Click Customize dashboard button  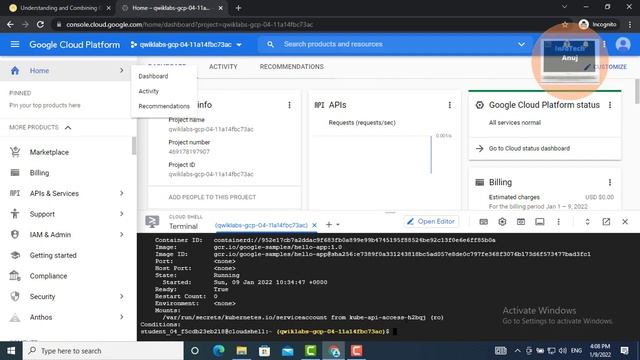pyautogui.click(x=605, y=67)
